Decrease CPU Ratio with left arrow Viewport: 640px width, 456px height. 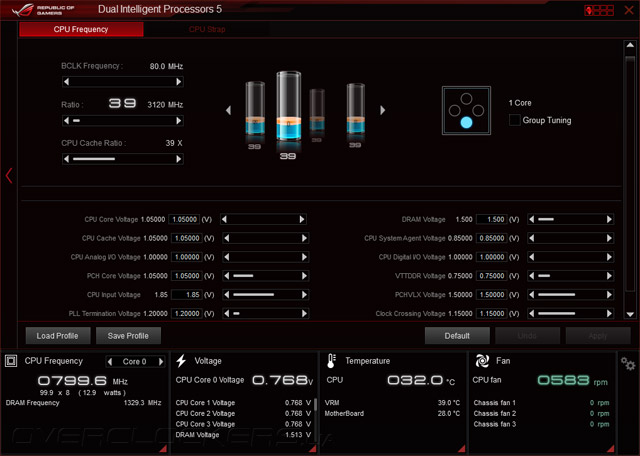[67, 121]
